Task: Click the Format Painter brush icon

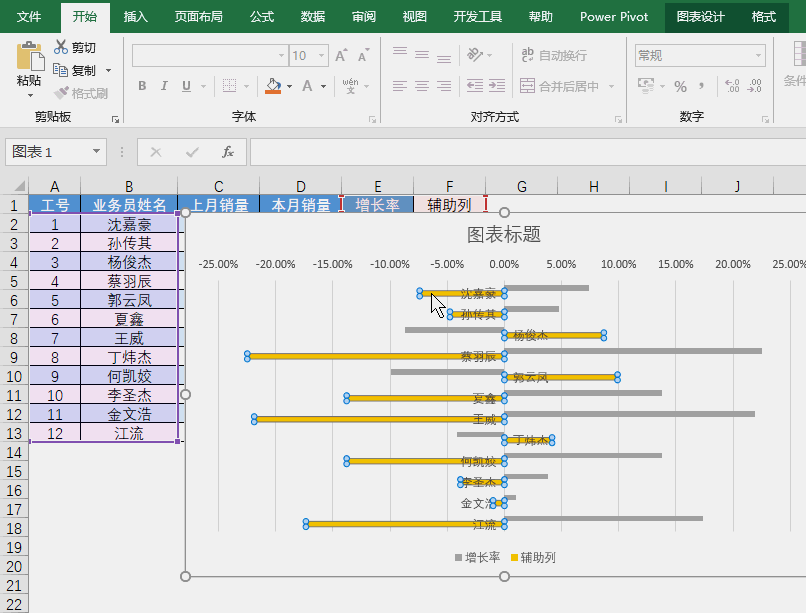Action: tap(61, 93)
